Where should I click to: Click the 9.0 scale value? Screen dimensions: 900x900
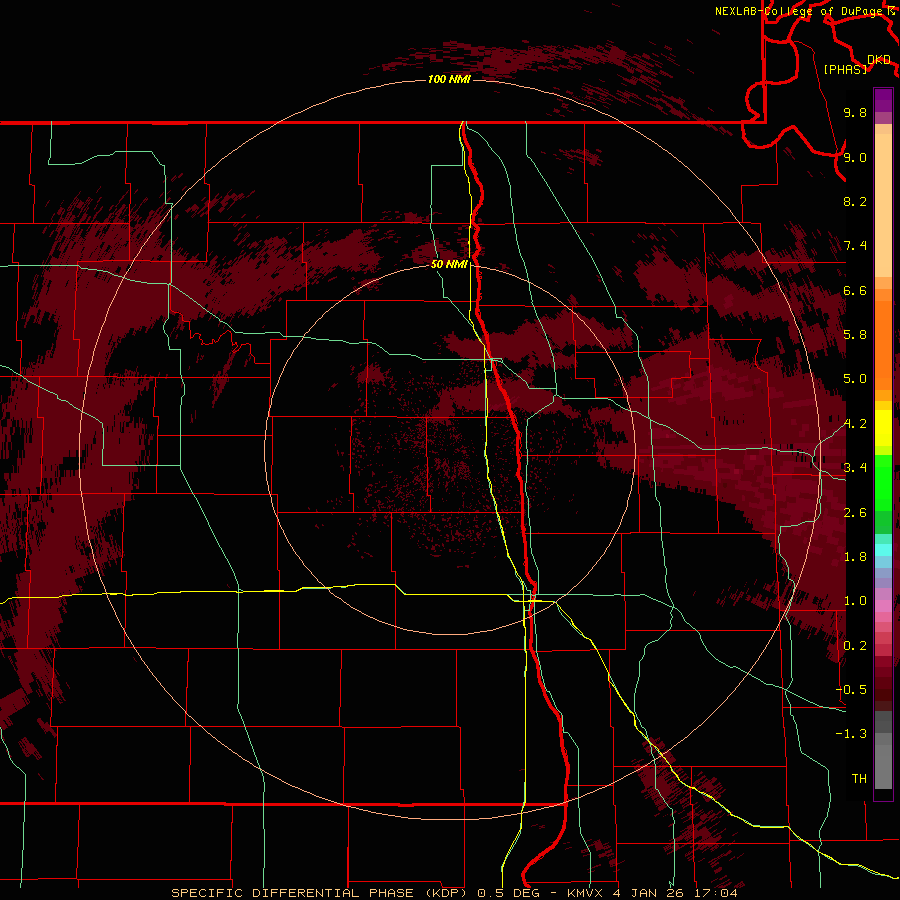click(855, 157)
